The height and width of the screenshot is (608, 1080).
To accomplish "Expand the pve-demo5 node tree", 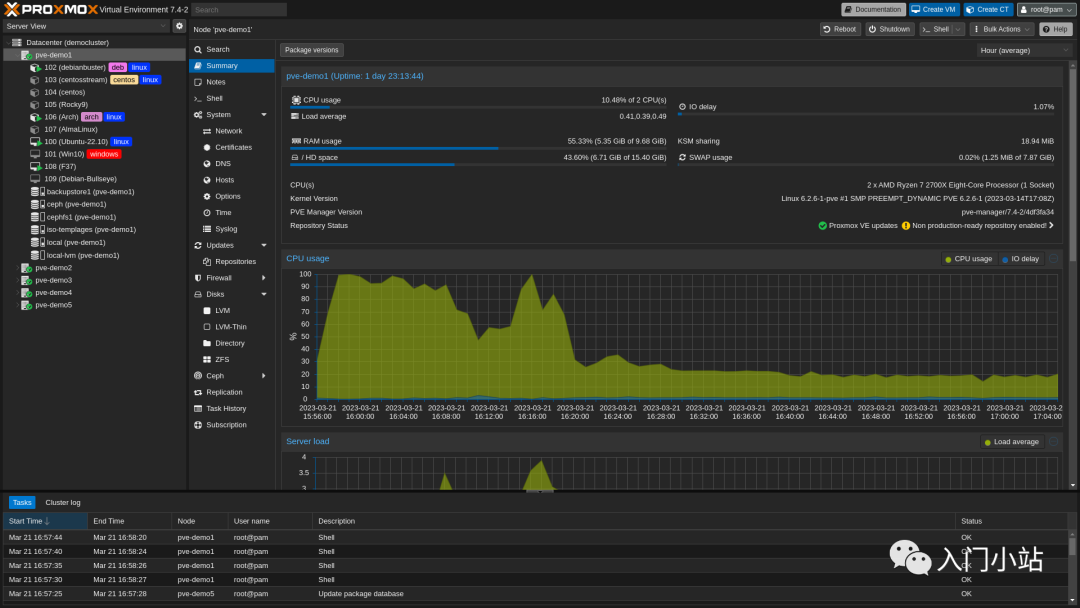I will pos(17,305).
